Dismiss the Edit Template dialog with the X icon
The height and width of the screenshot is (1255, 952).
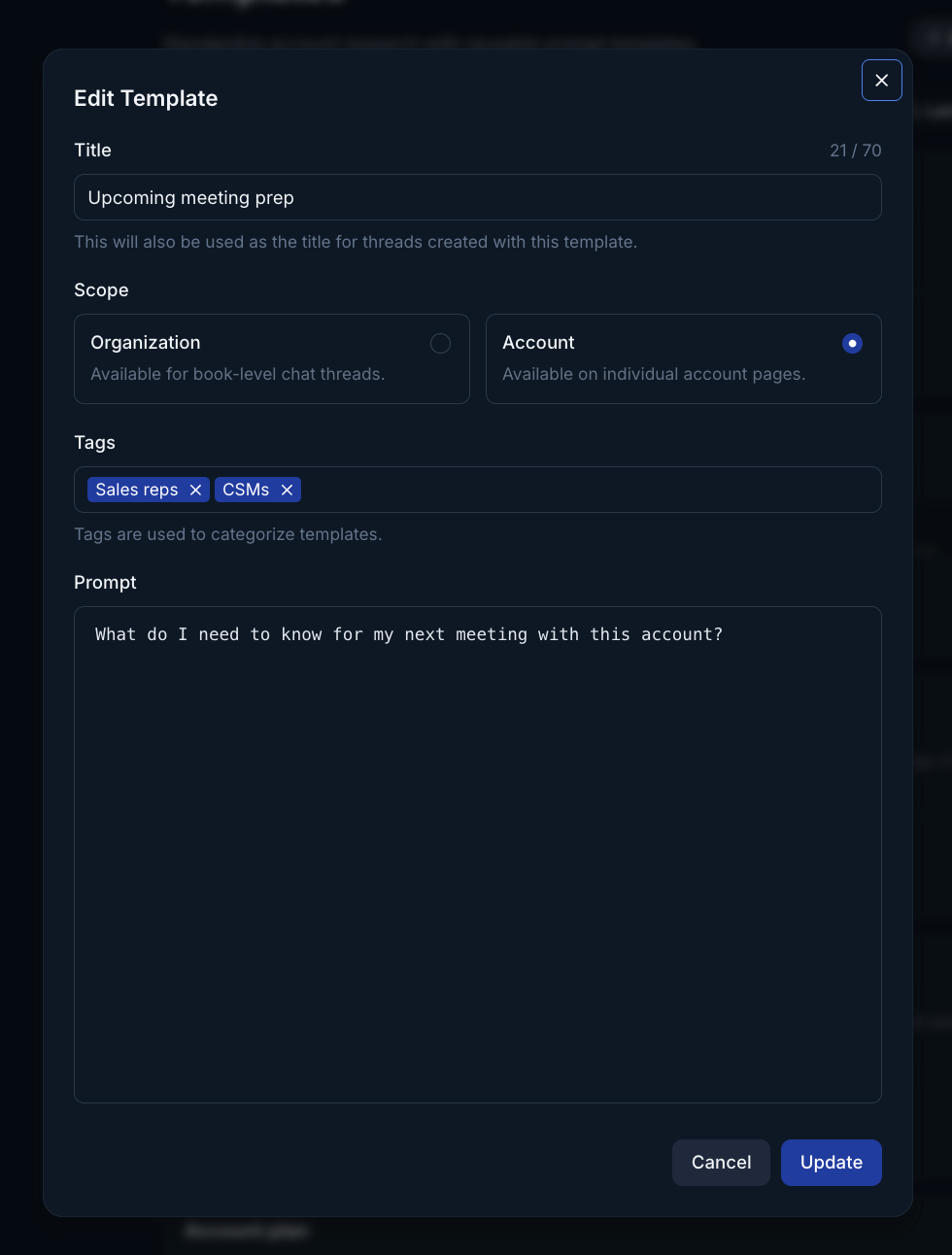coord(881,80)
